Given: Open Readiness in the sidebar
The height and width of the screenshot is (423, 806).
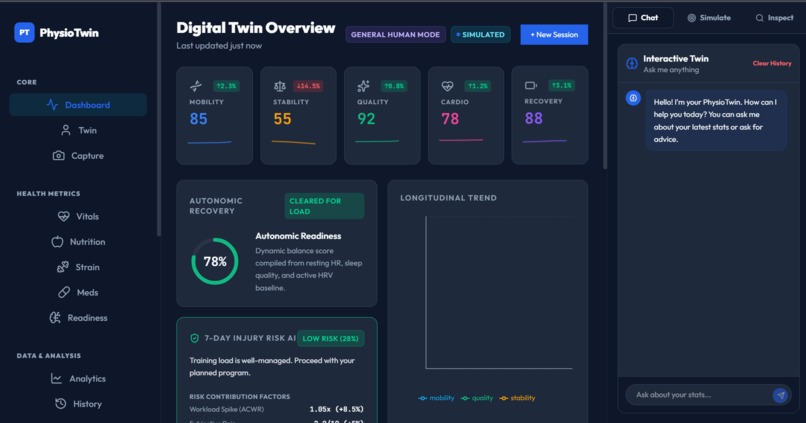Looking at the screenshot, I should click(x=78, y=318).
